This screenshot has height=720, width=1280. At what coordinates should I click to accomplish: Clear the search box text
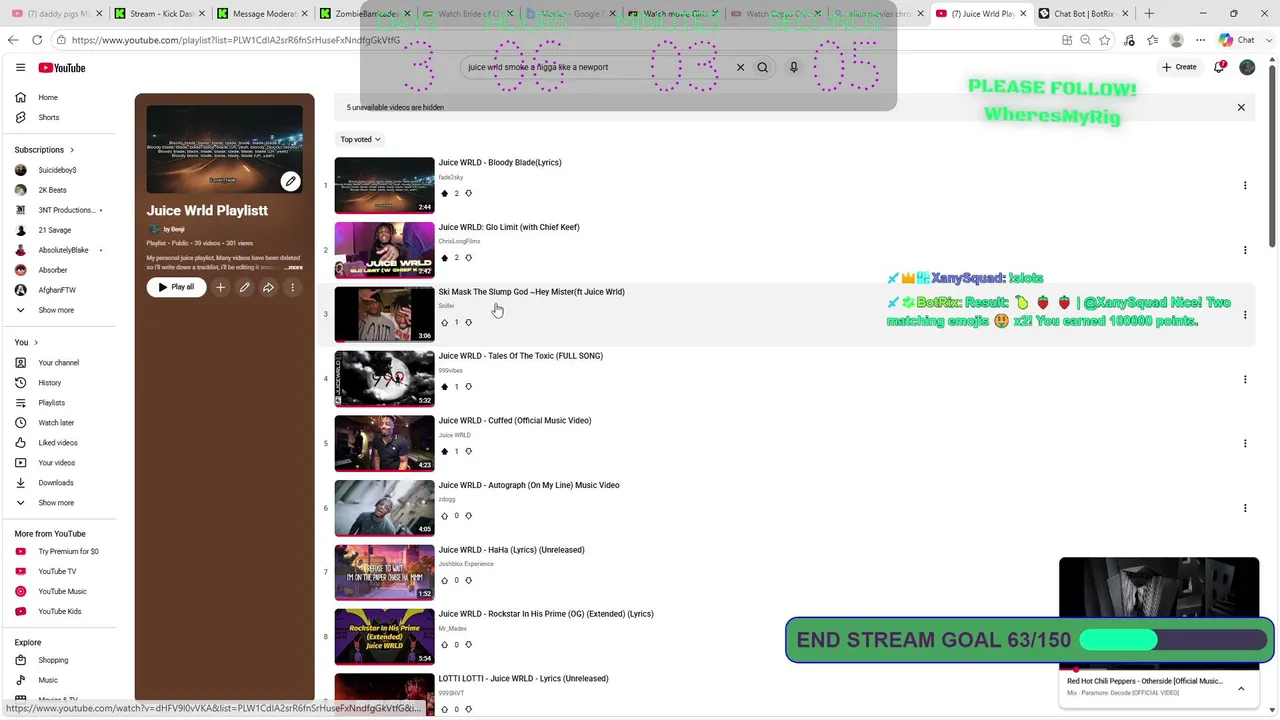point(740,68)
